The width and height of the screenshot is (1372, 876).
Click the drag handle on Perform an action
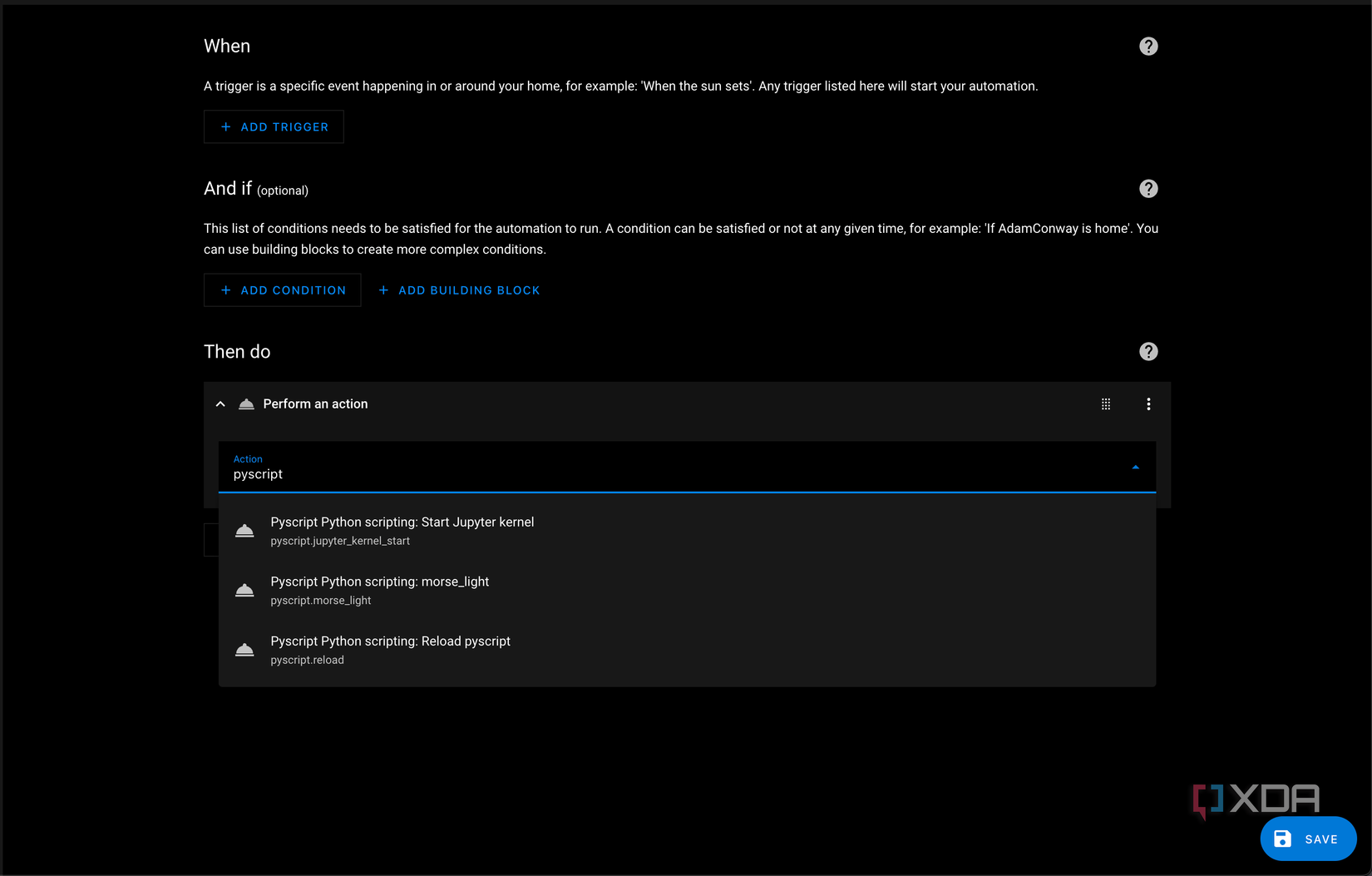[x=1106, y=404]
